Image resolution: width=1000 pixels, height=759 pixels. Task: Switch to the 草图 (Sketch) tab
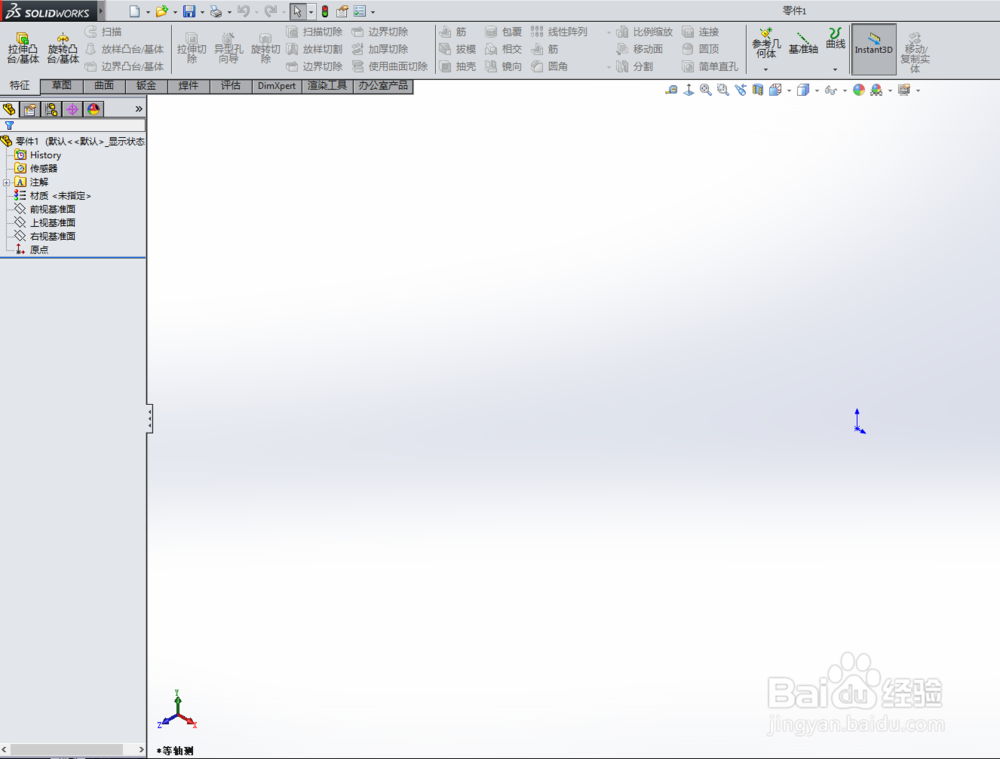60,85
